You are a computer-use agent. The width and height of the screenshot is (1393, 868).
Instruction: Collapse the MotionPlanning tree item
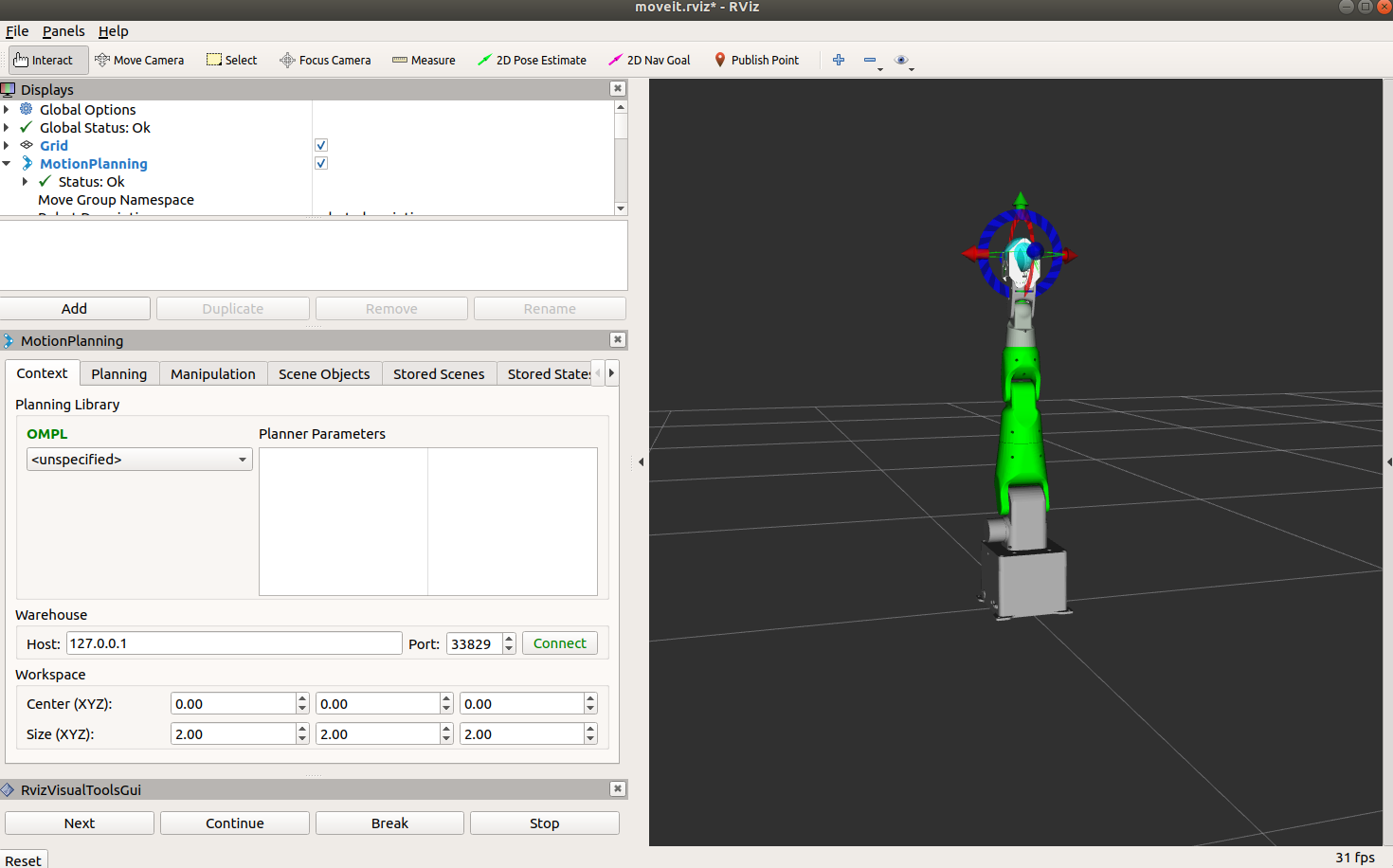pos(7,163)
